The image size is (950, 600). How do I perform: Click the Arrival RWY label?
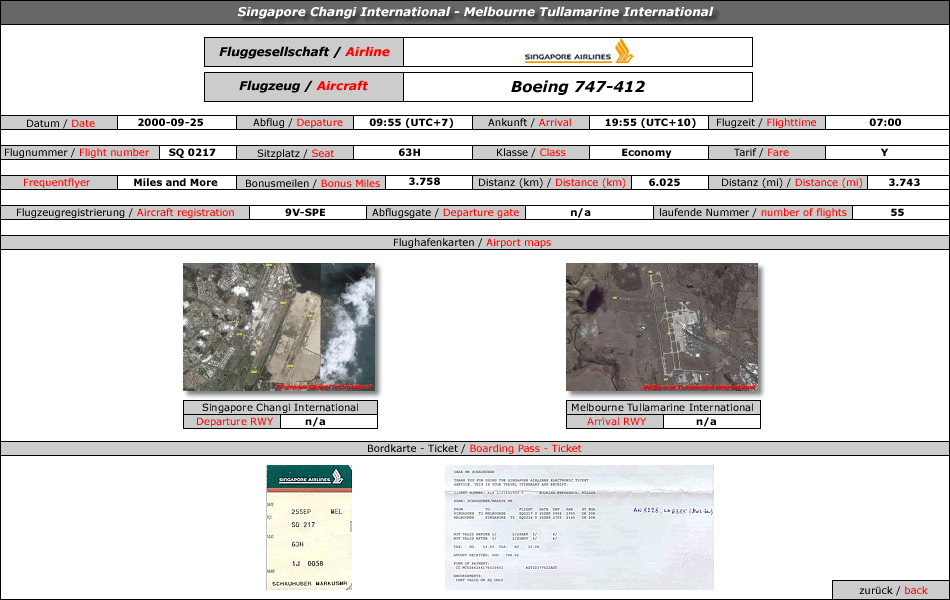pyautogui.click(x=616, y=422)
